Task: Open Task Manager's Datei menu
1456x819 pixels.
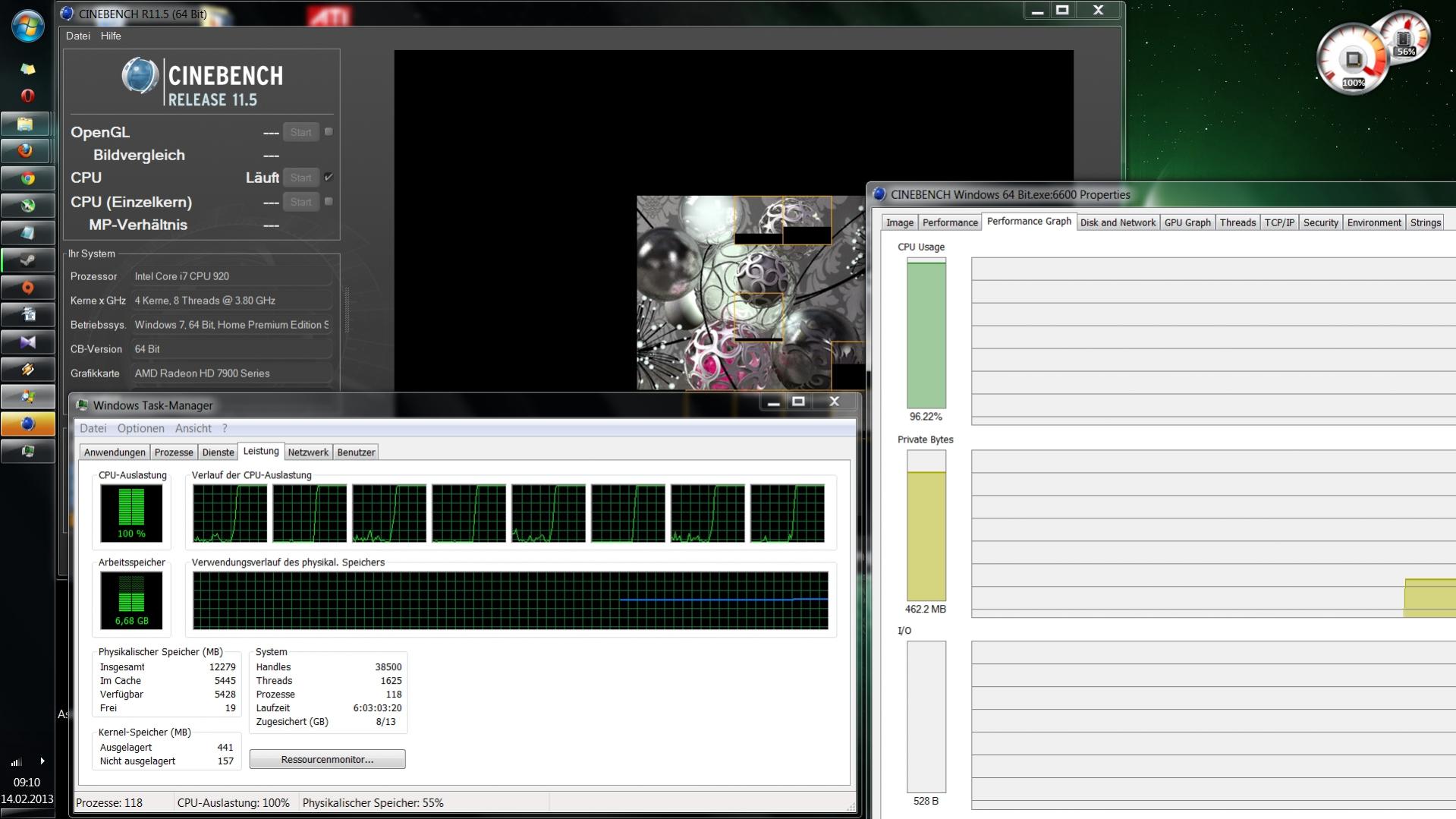Action: (x=93, y=428)
